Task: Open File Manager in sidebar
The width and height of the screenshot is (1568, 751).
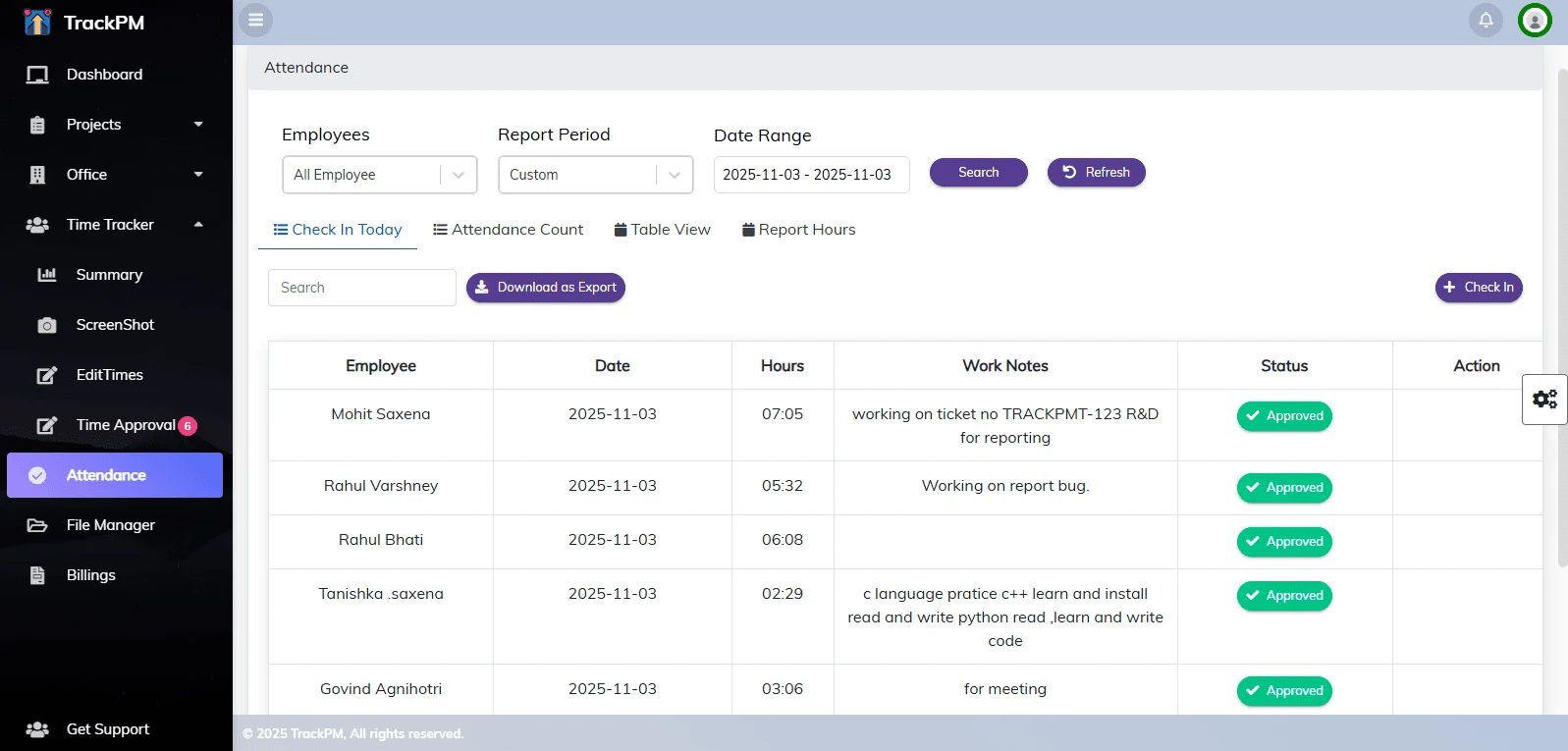Action: click(x=111, y=525)
